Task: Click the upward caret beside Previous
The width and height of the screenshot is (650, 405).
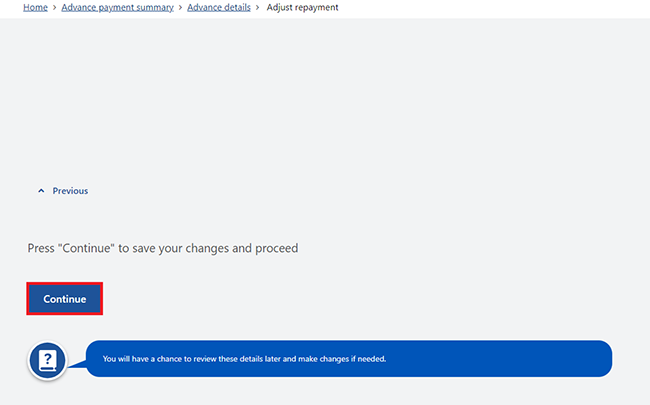Action: 41,191
